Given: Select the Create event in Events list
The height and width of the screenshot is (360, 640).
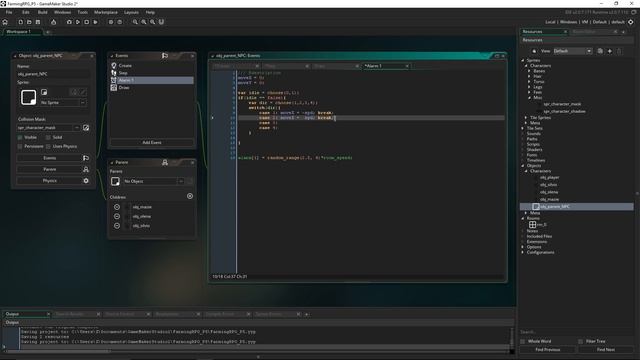Looking at the screenshot, I should click(151, 65).
